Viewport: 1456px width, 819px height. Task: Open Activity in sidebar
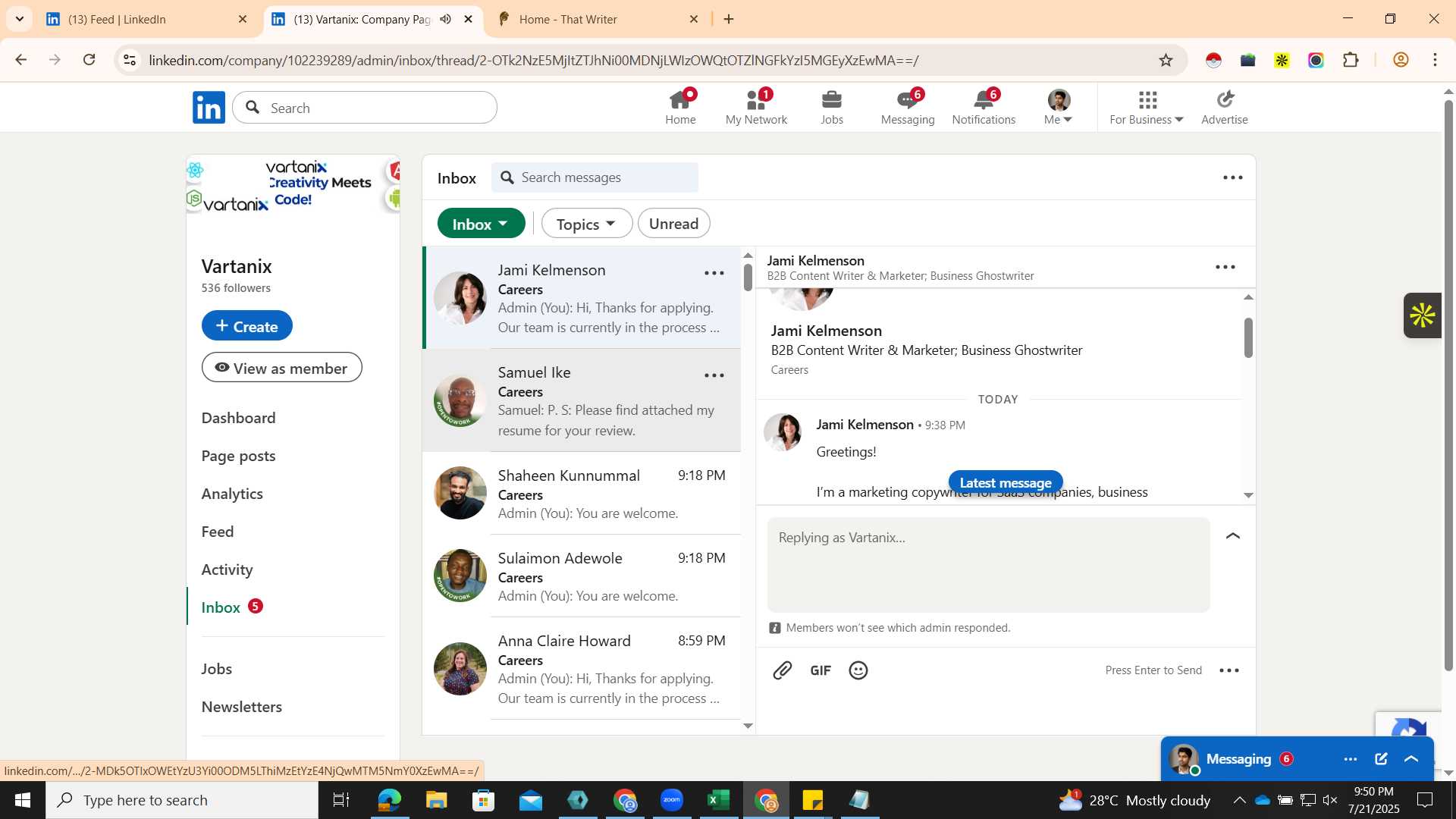click(227, 570)
